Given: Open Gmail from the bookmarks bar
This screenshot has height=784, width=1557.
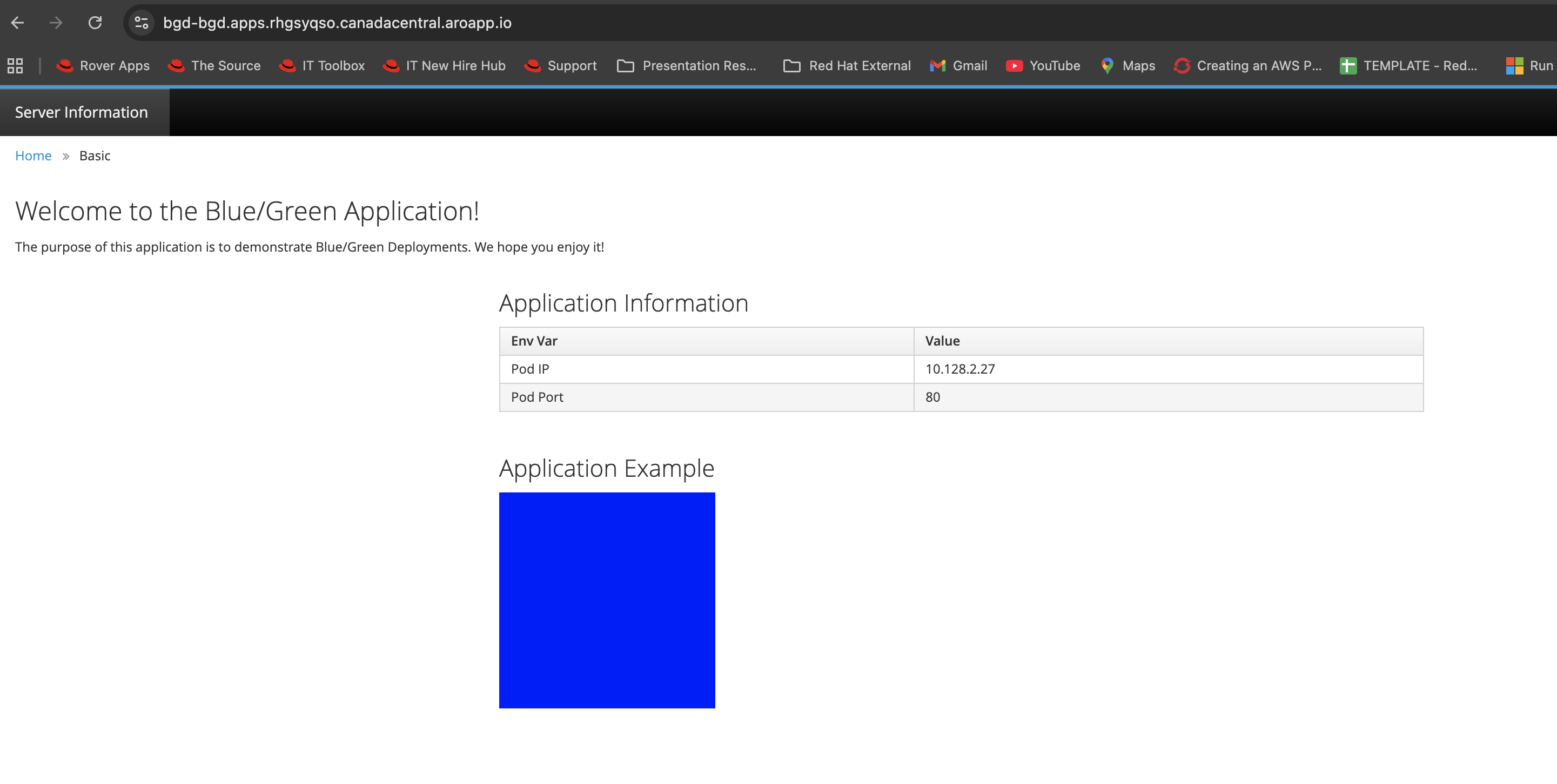Looking at the screenshot, I should pos(958,66).
